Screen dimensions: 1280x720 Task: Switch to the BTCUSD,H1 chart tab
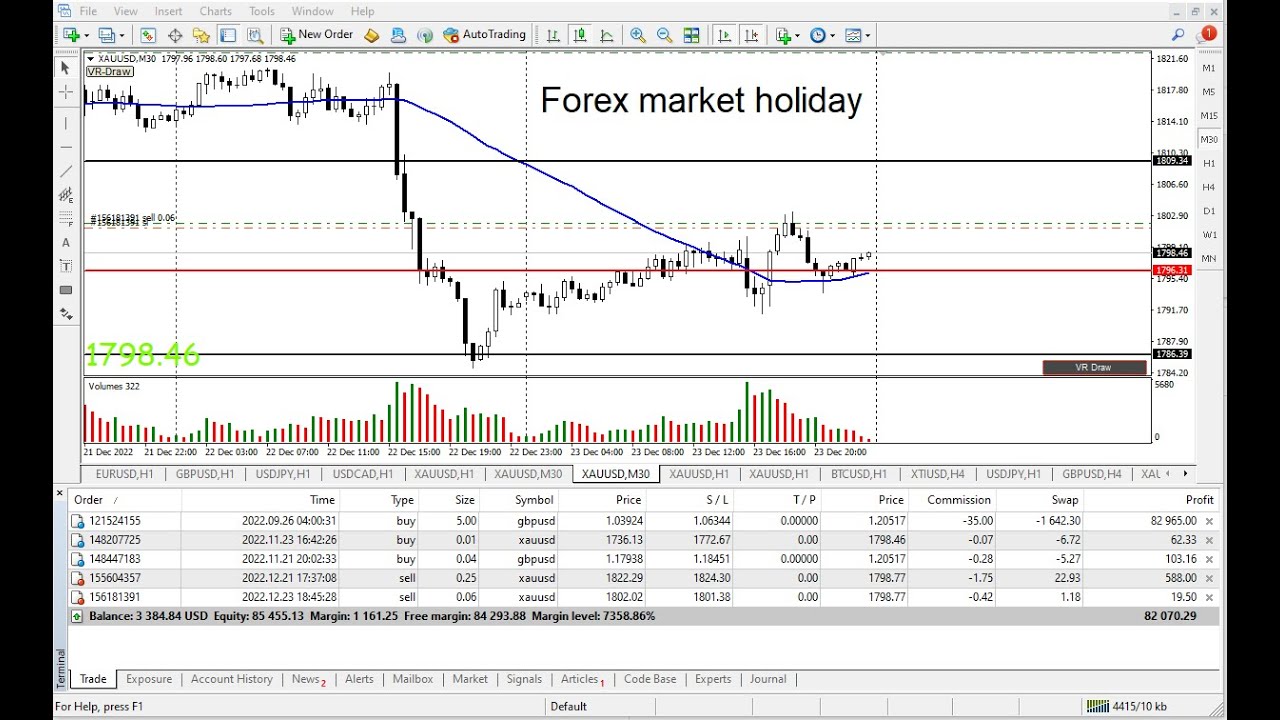[x=859, y=474]
